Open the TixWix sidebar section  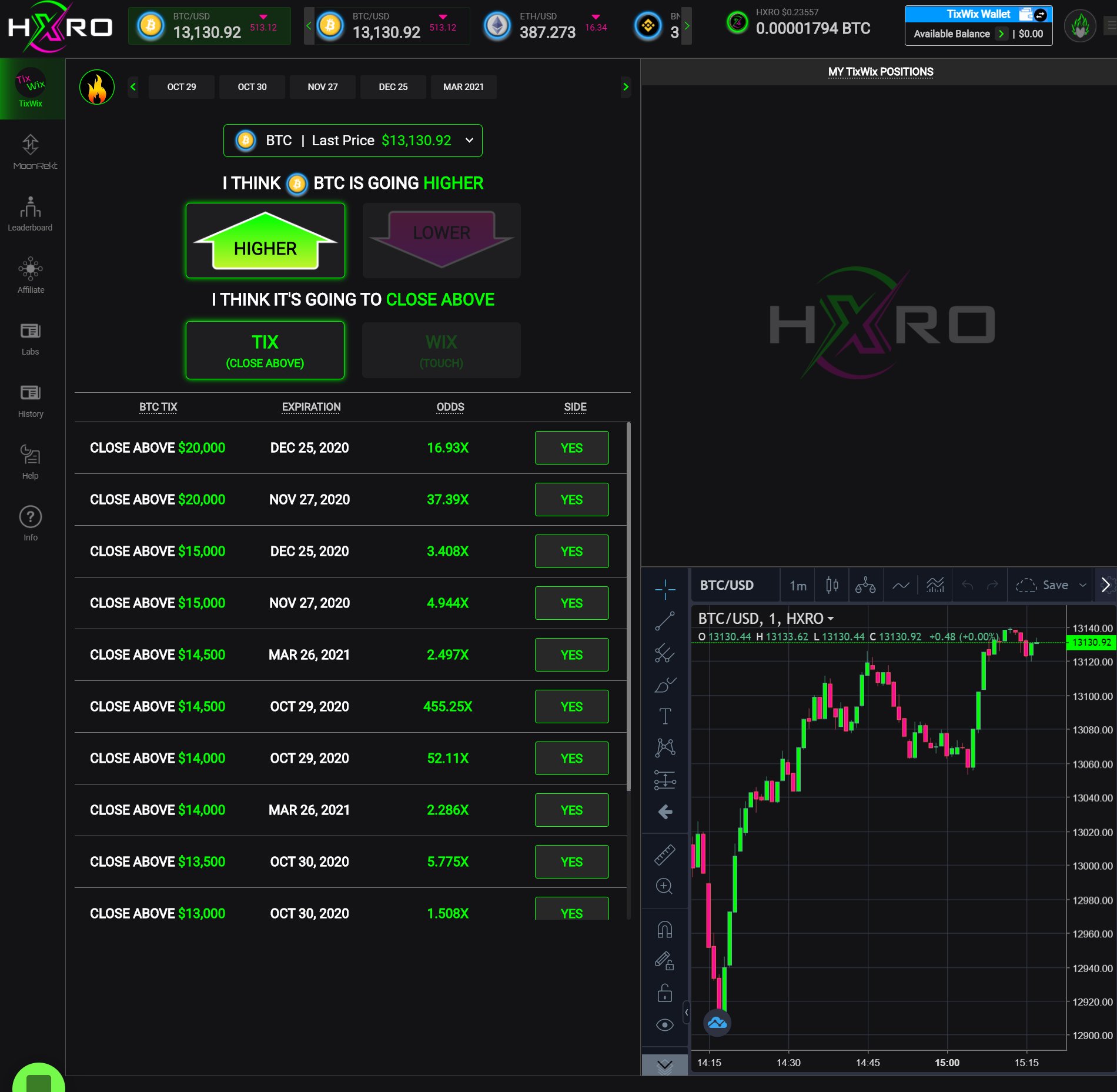pyautogui.click(x=31, y=89)
